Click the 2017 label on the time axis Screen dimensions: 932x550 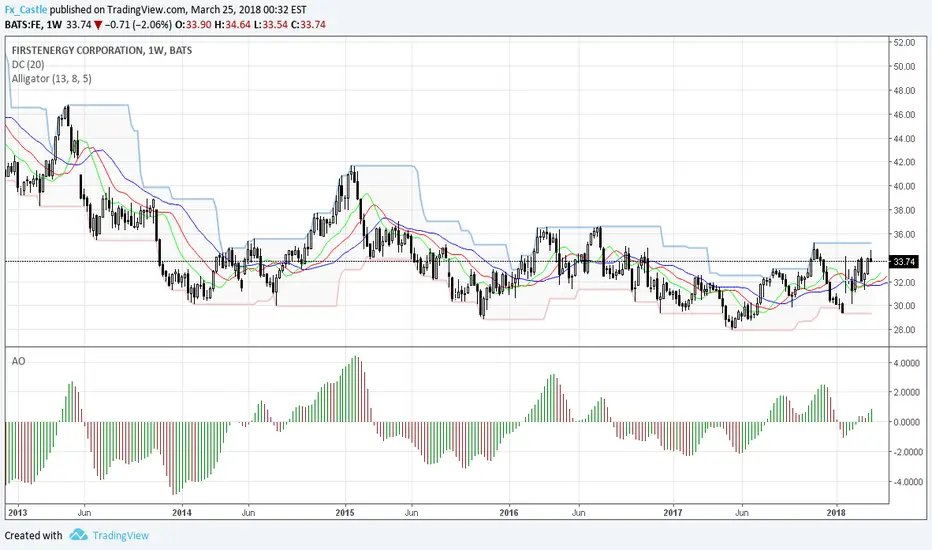pos(672,513)
